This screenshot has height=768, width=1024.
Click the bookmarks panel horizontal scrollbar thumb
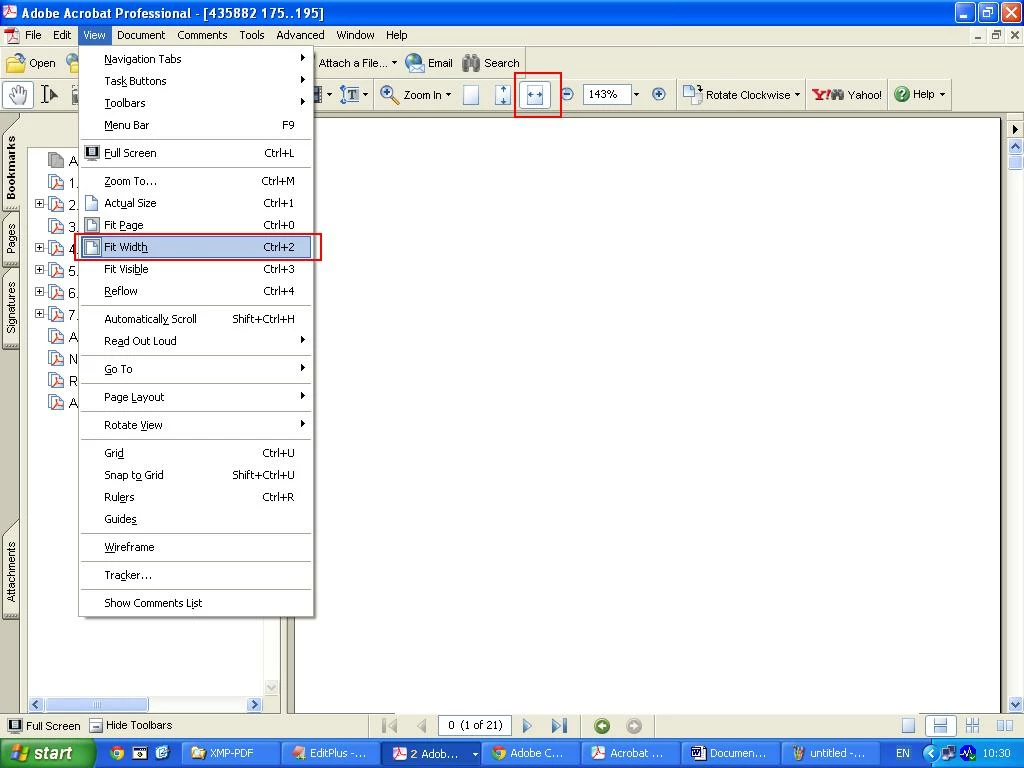coord(97,705)
